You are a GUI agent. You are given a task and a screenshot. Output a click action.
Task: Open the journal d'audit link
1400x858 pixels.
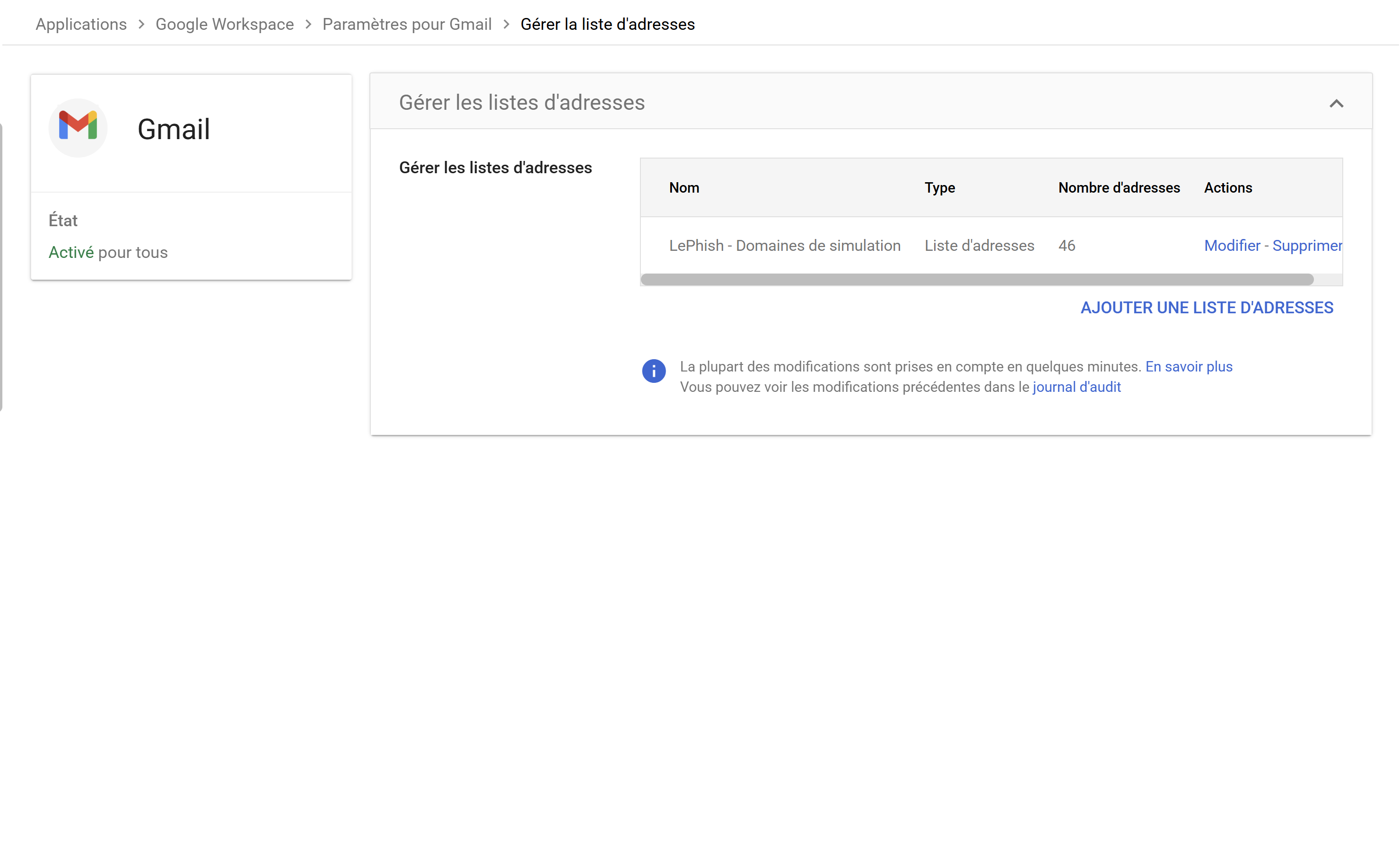(1076, 387)
